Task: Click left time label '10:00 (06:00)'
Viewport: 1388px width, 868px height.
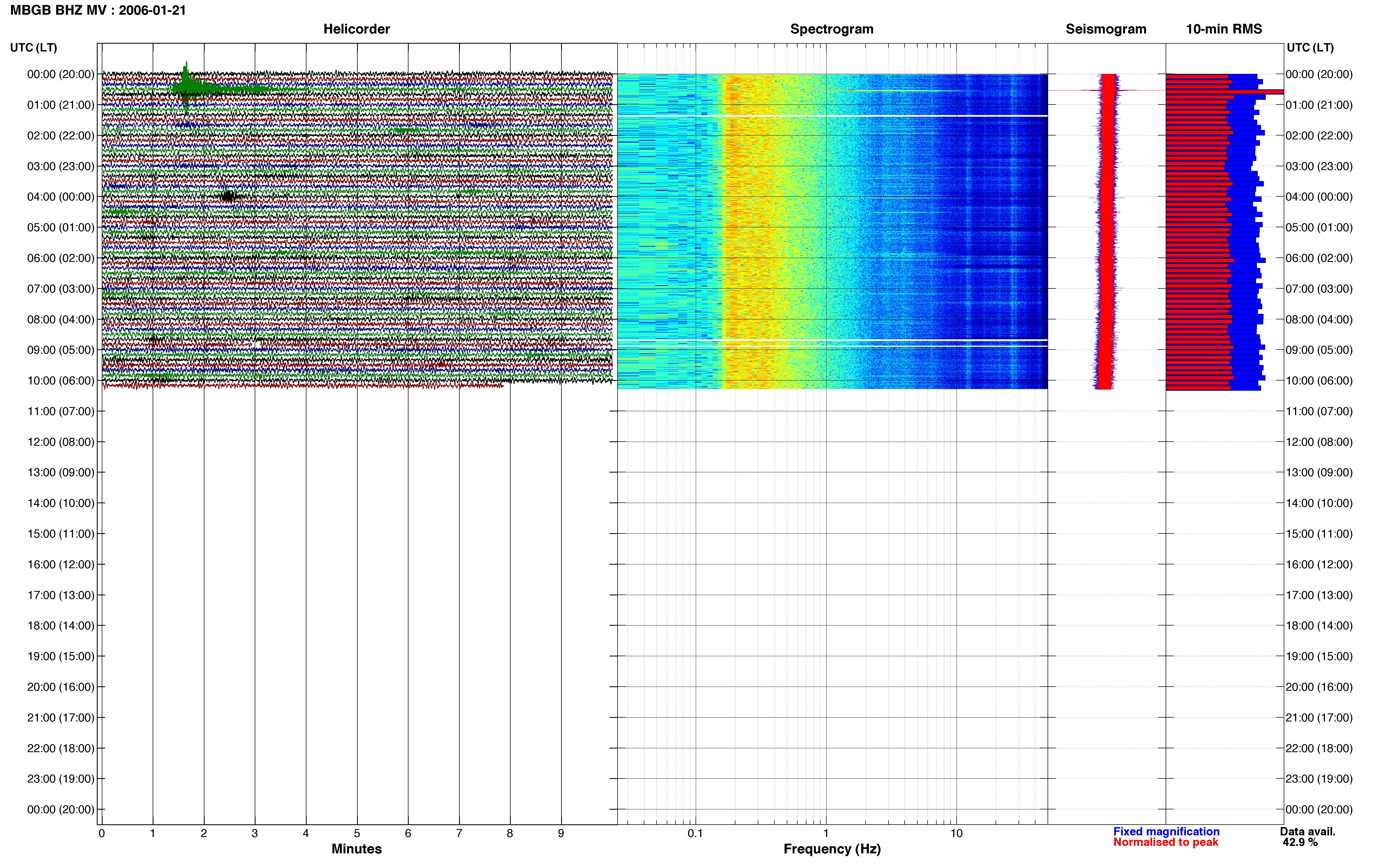Action: click(x=61, y=380)
